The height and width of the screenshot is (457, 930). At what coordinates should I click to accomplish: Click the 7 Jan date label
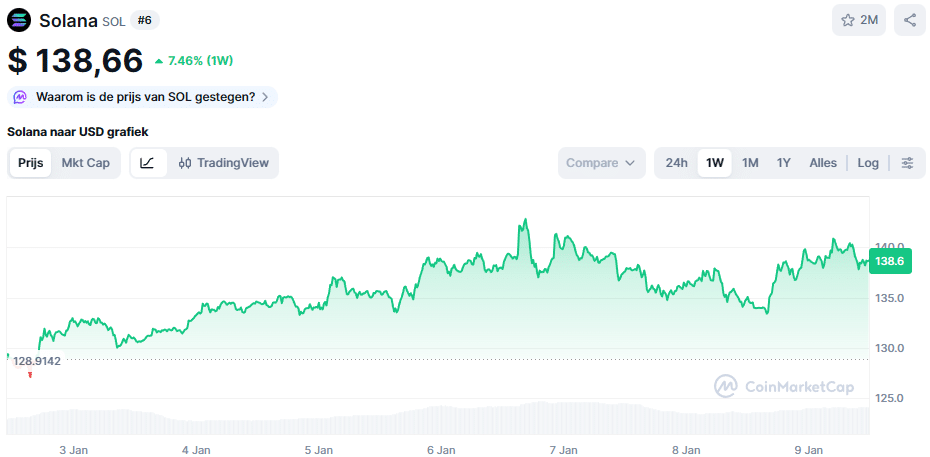[x=564, y=450]
